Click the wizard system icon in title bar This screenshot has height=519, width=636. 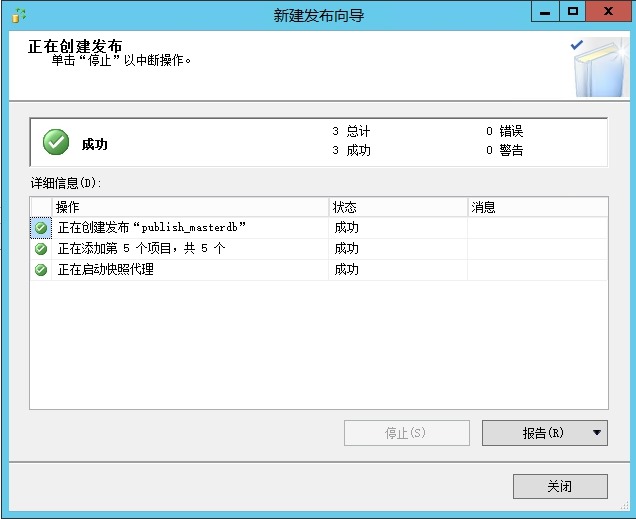click(18, 14)
